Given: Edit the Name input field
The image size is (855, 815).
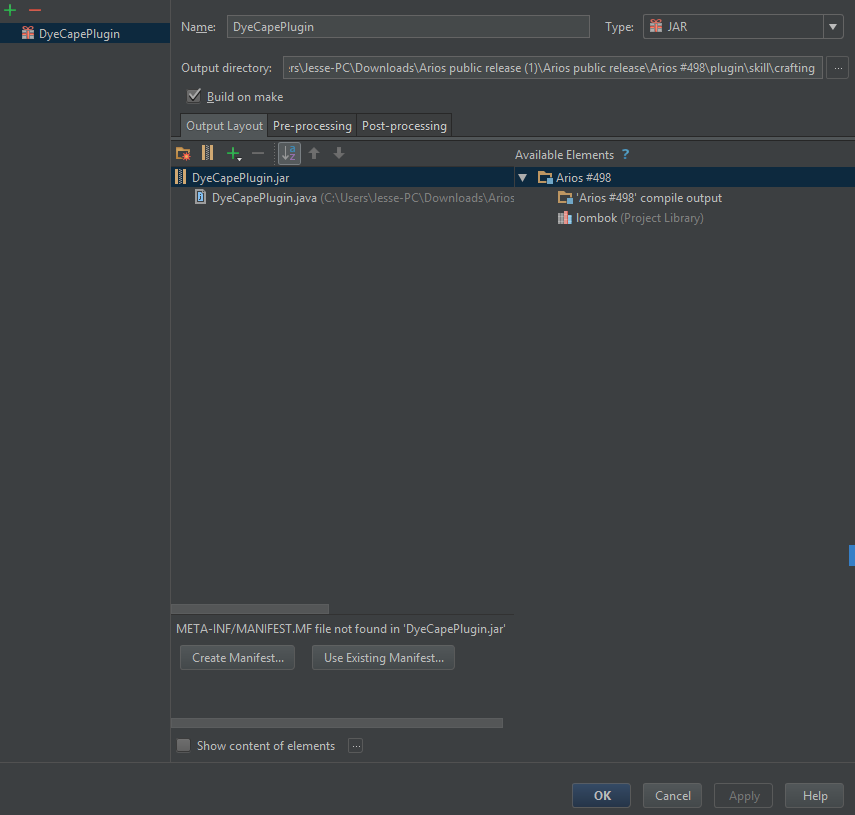Looking at the screenshot, I should click(x=408, y=27).
